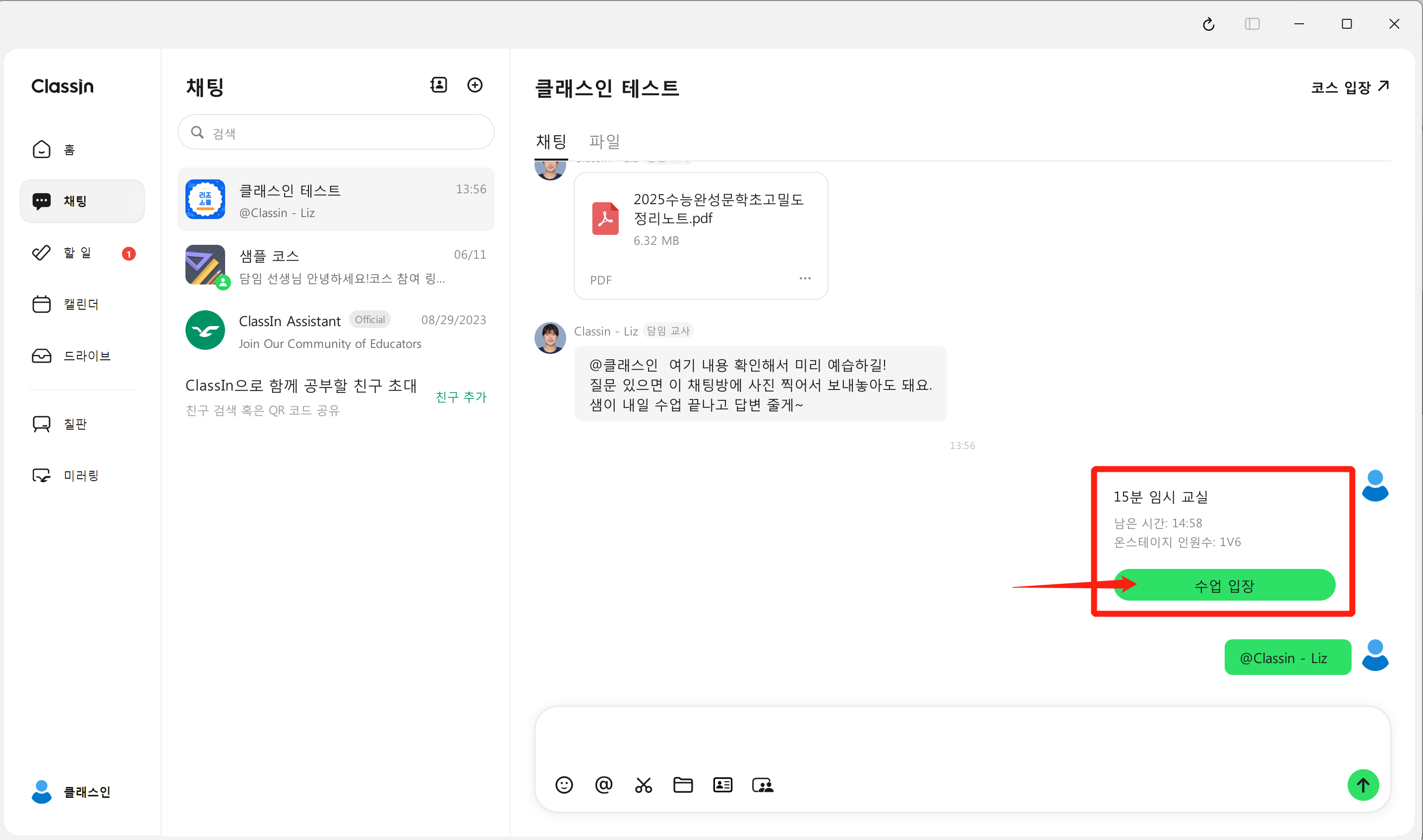This screenshot has height=840, width=1423.
Task: Click the 15분 임시 교실 card title
Action: tap(1160, 497)
